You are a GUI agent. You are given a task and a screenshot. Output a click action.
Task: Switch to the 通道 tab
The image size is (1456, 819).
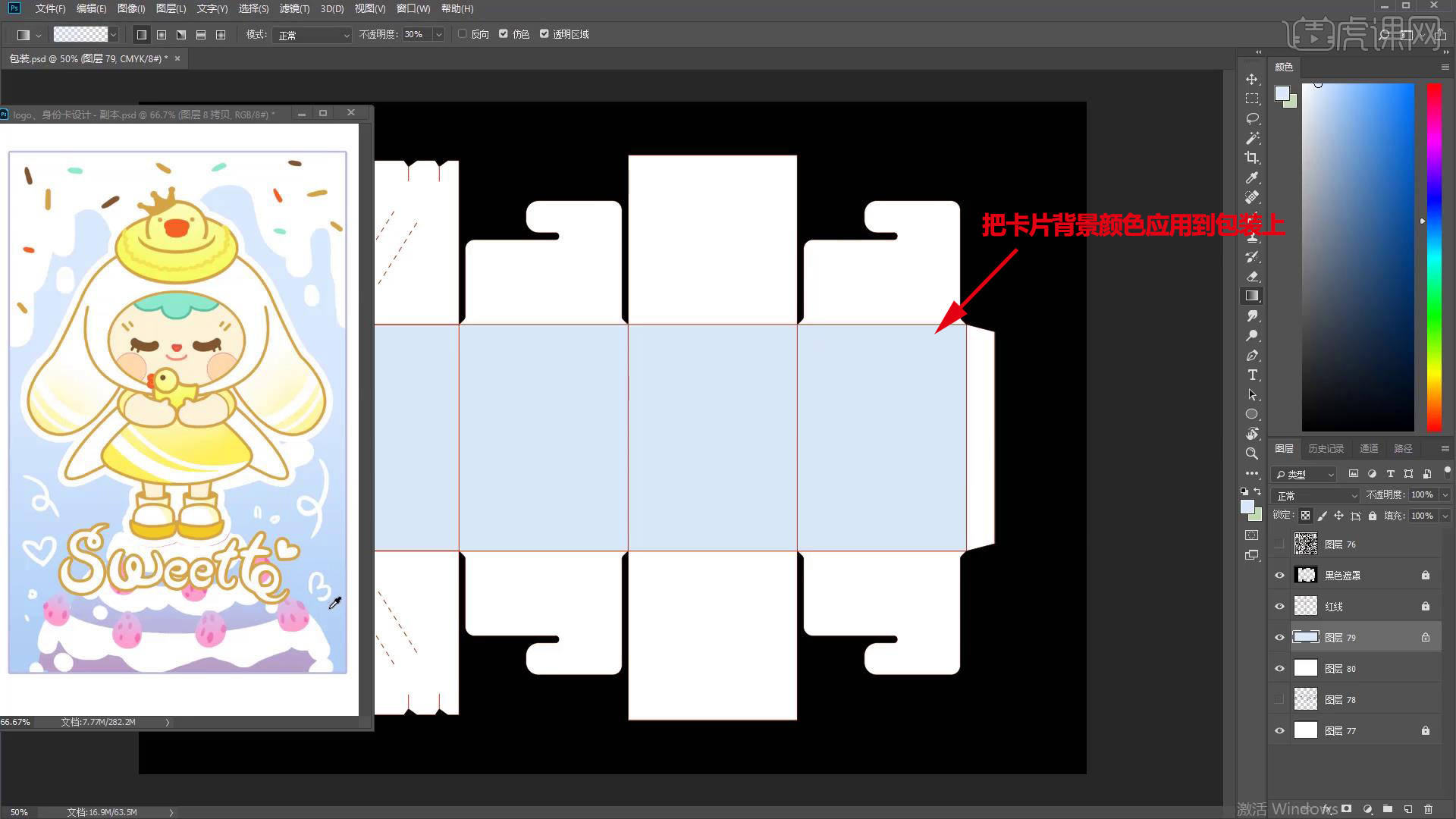tap(1369, 449)
